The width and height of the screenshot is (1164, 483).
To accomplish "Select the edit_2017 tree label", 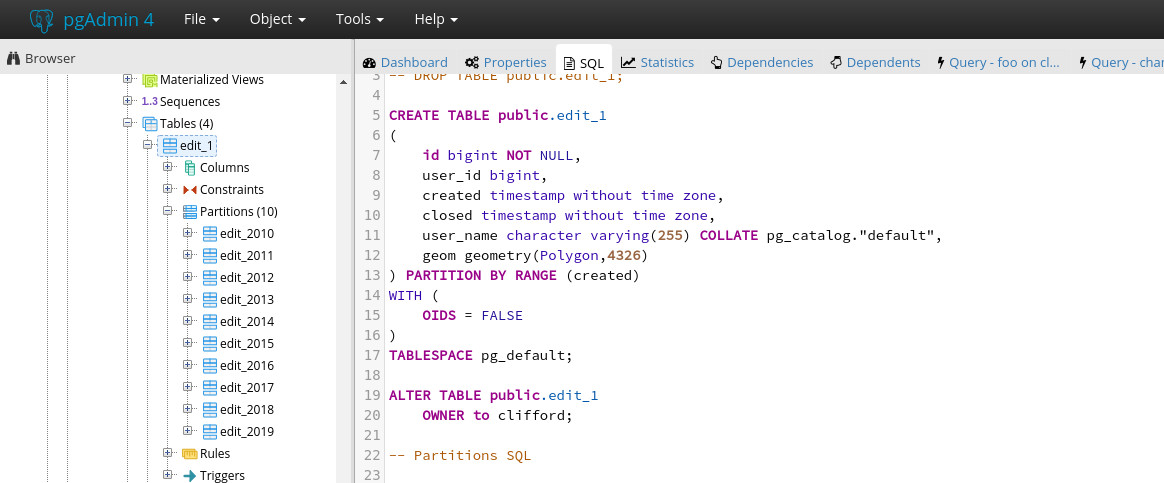I will tap(247, 387).
